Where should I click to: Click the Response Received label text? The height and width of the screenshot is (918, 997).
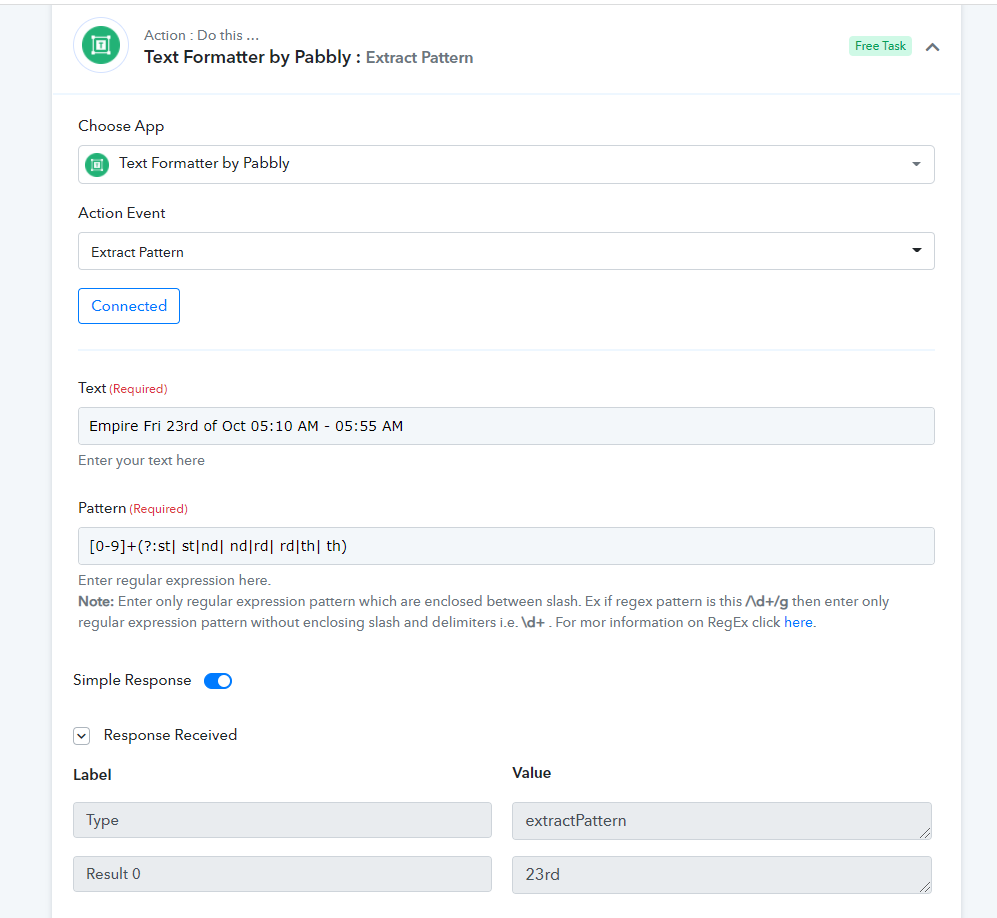170,736
